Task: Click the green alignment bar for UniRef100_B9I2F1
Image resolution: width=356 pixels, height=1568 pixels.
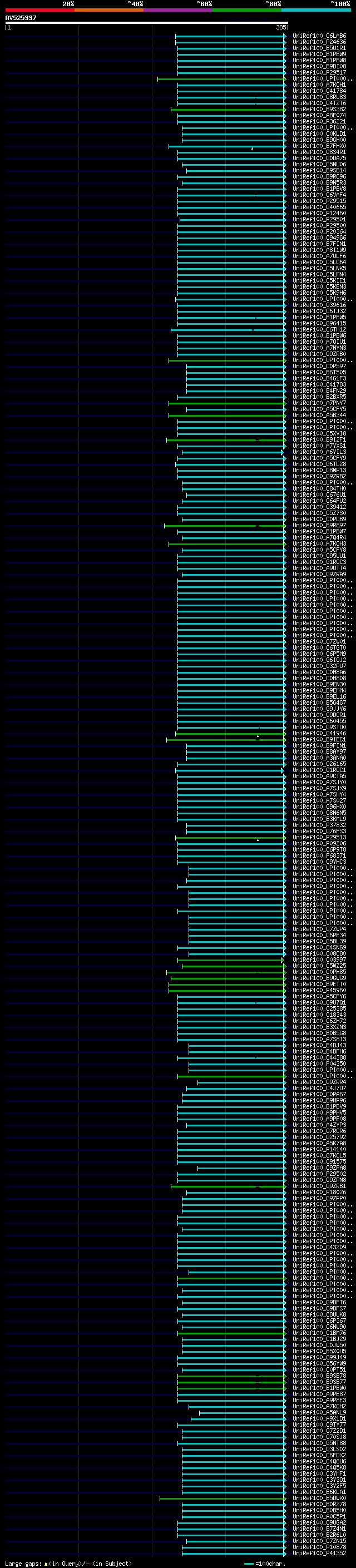Action: 226,439
